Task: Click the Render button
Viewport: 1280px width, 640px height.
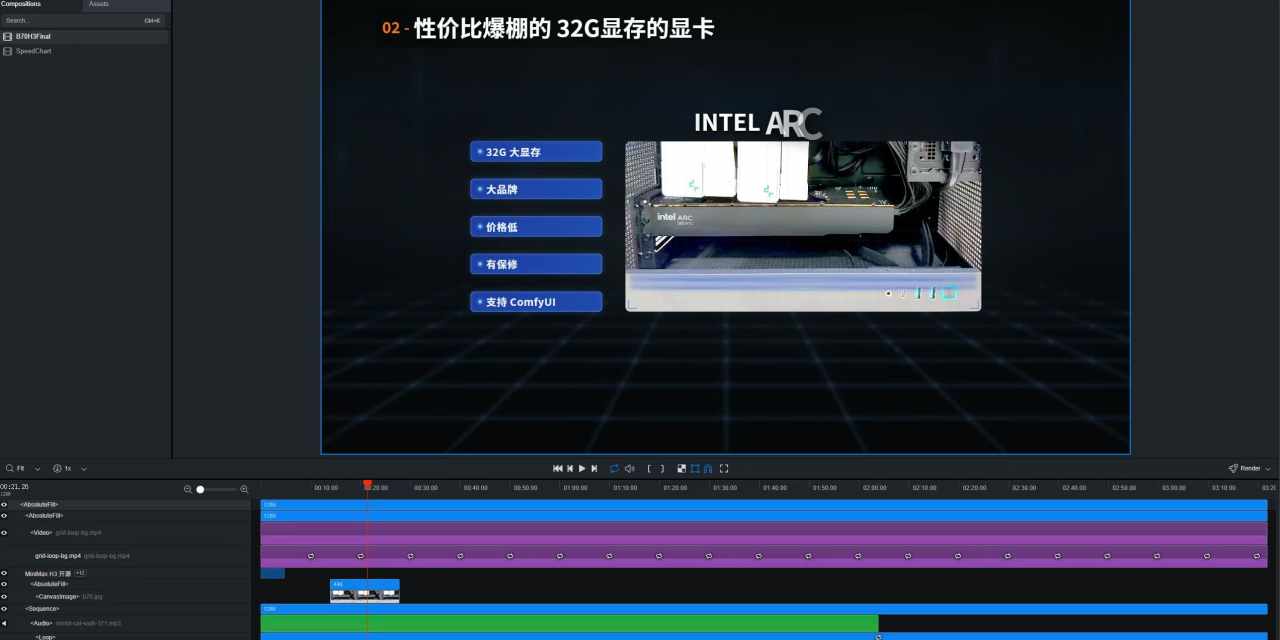Action: click(x=1245, y=468)
